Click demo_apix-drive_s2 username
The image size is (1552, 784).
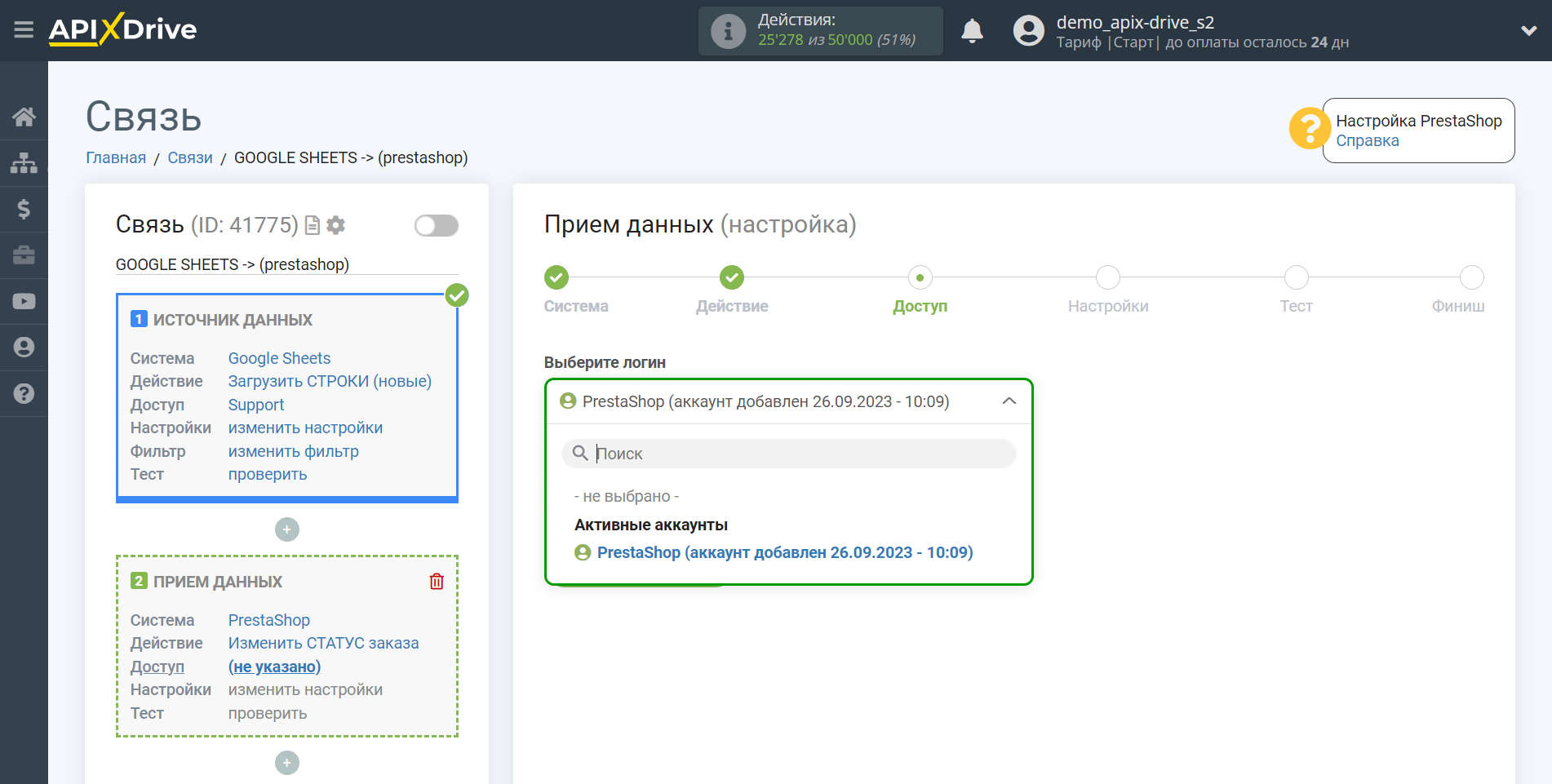[x=1135, y=22]
